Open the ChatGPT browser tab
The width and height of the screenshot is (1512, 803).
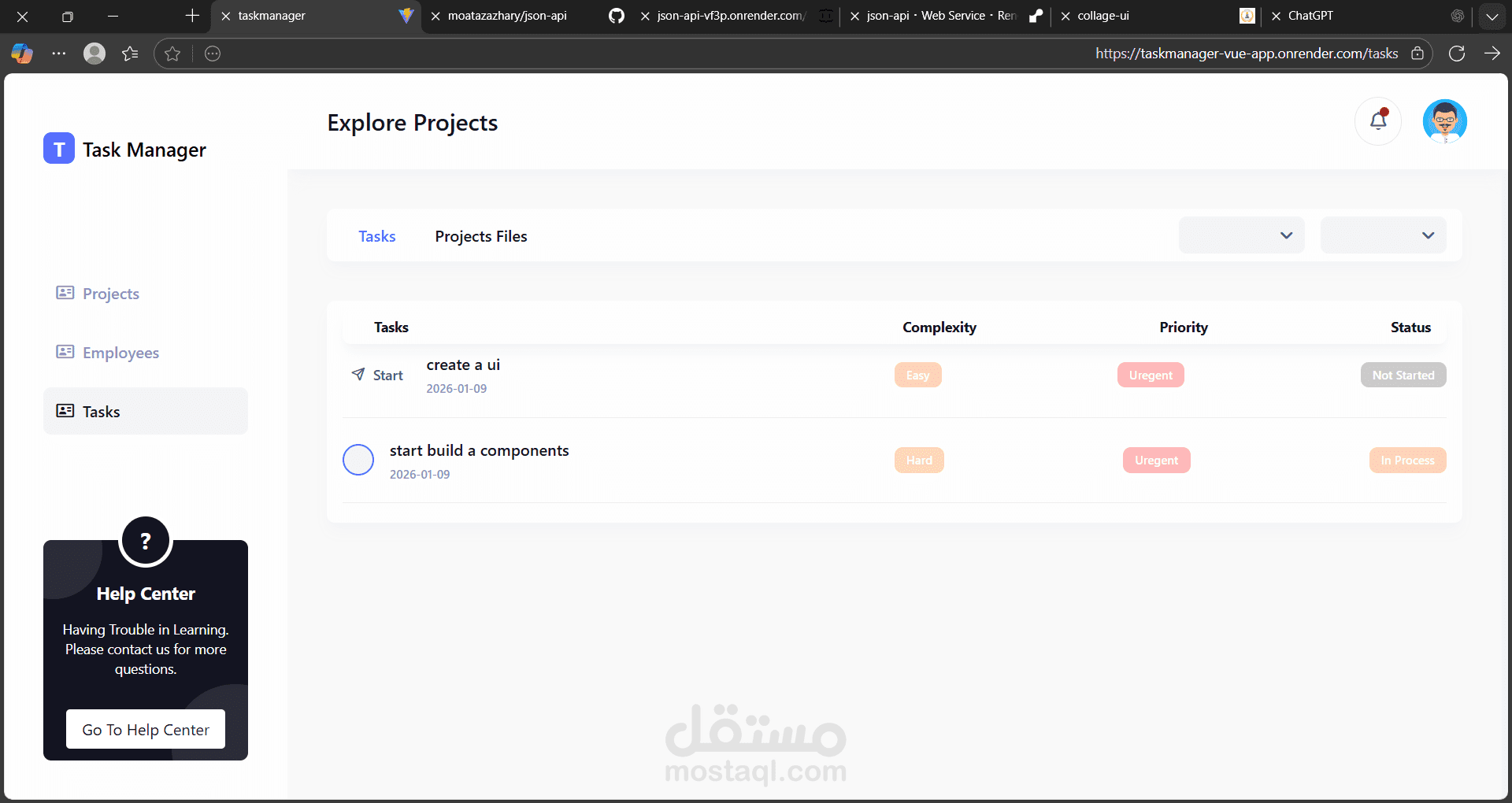pyautogui.click(x=1367, y=16)
